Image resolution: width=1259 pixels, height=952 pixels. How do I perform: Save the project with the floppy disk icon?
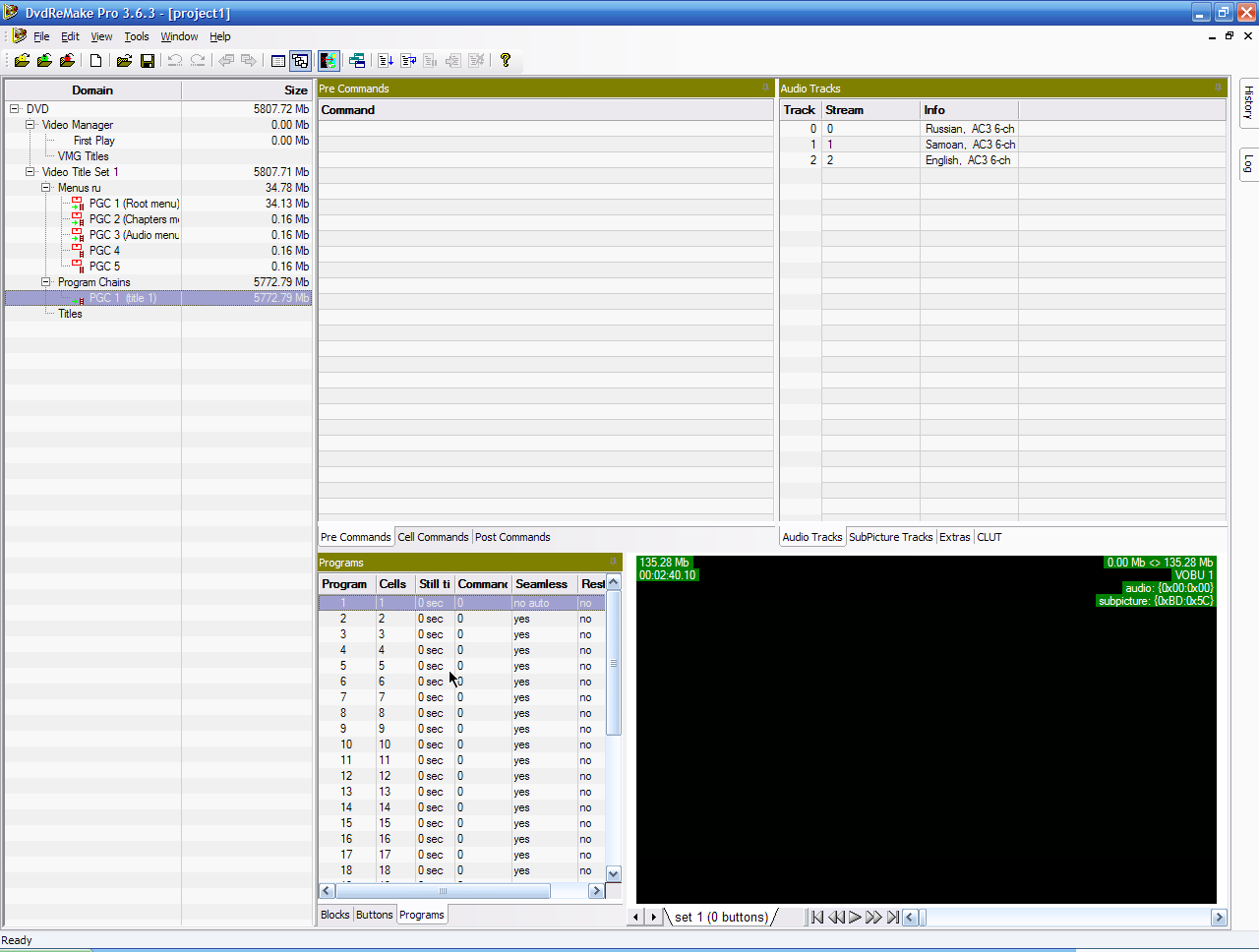coord(148,60)
